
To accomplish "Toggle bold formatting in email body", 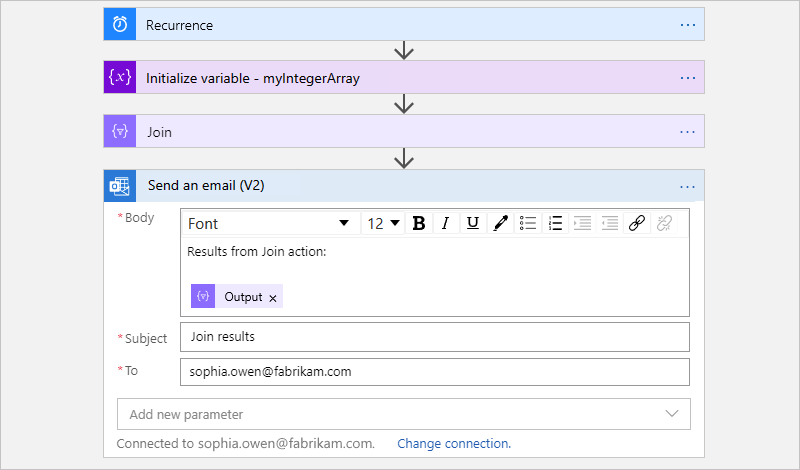I will [419, 223].
